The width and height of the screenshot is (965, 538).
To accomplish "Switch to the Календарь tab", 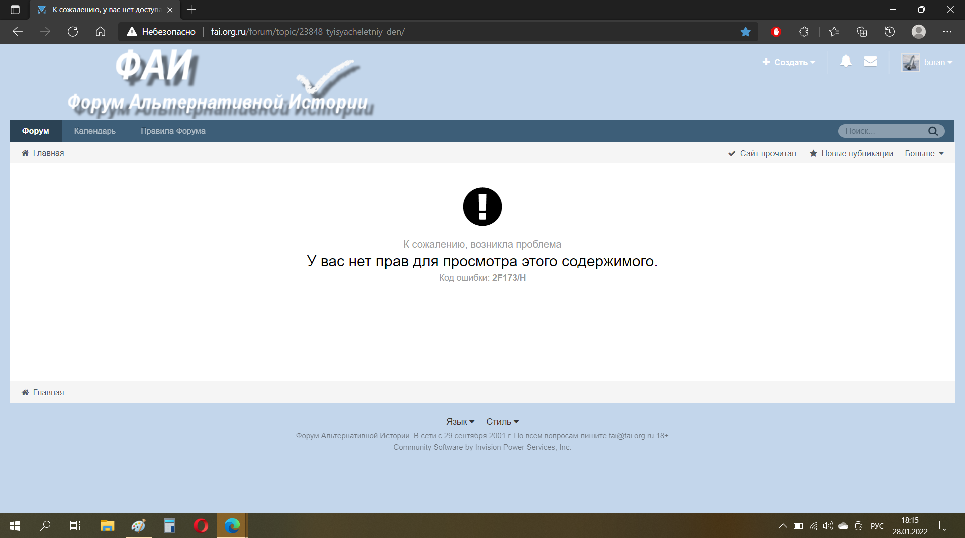I will point(95,131).
